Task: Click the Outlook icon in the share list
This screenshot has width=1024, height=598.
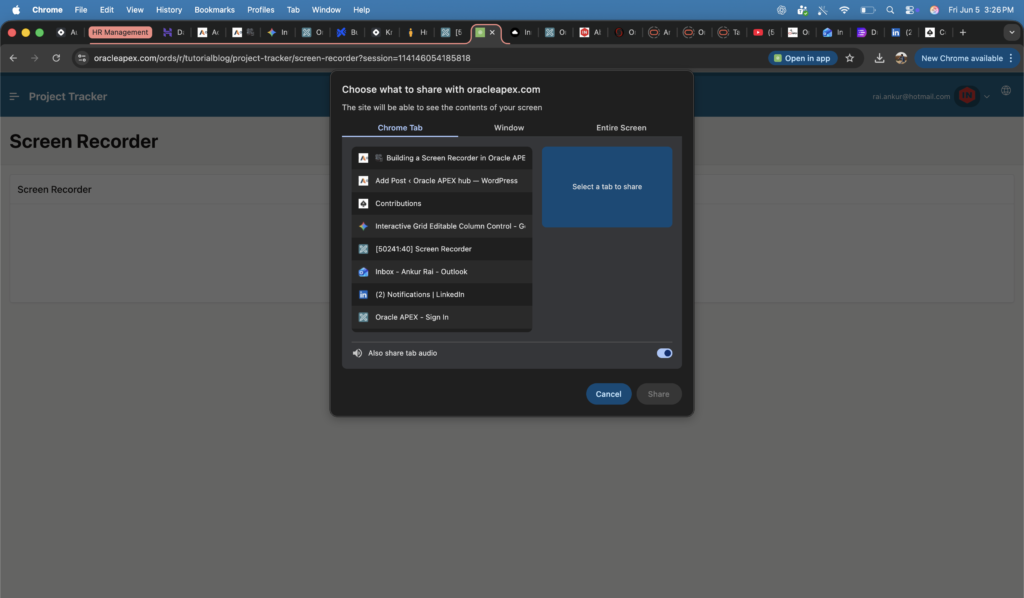Action: pos(363,272)
